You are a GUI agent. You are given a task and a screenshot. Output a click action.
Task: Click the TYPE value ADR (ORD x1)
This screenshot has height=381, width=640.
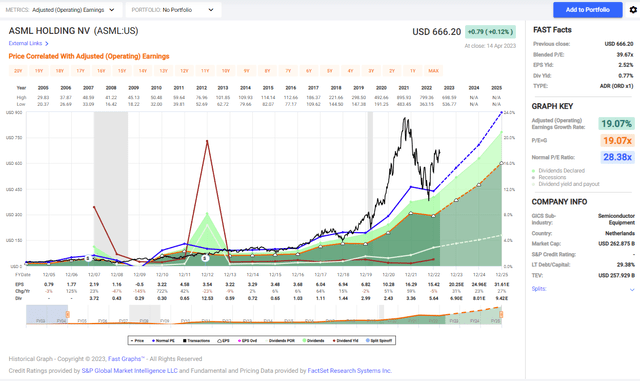617,86
